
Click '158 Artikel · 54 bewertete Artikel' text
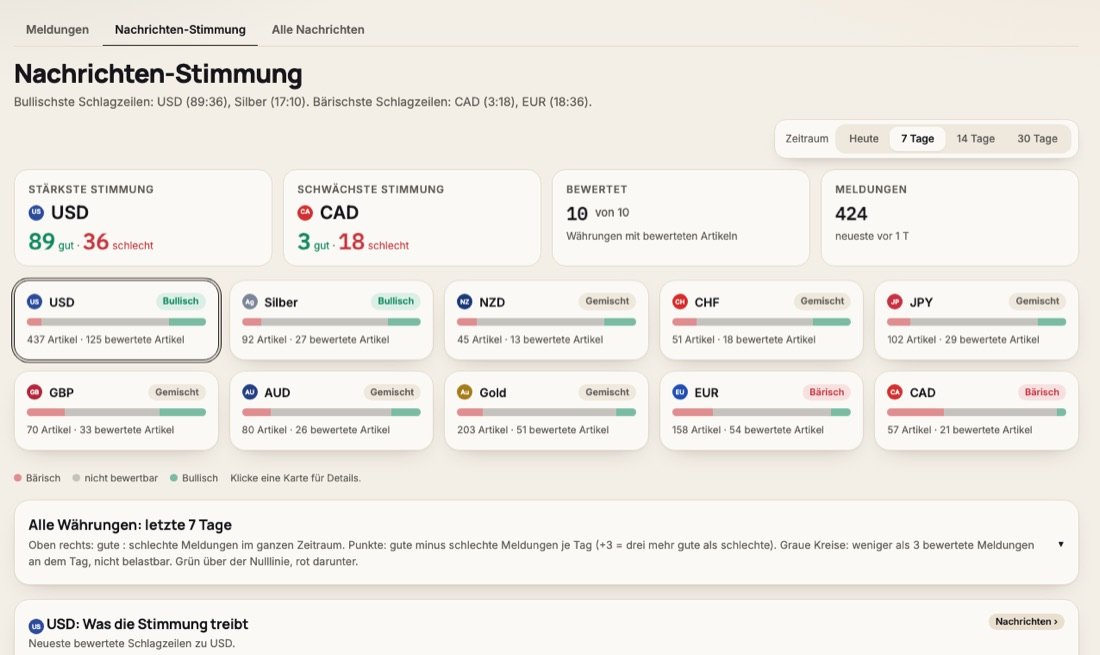(x=748, y=430)
